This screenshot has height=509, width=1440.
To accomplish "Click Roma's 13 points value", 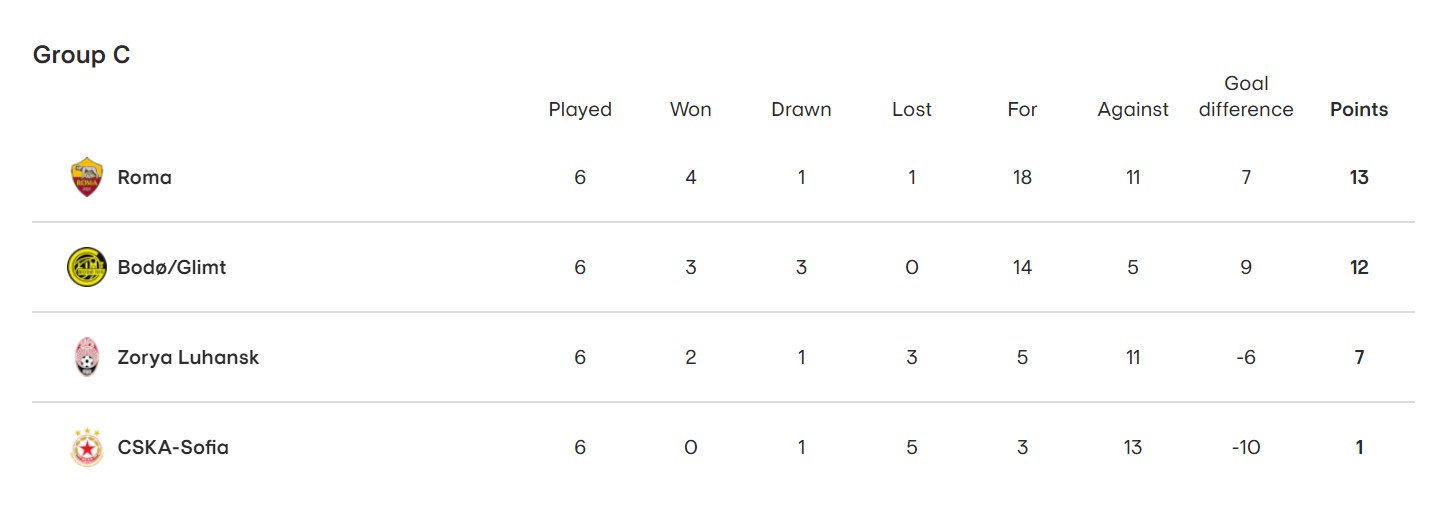I will pyautogui.click(x=1359, y=177).
